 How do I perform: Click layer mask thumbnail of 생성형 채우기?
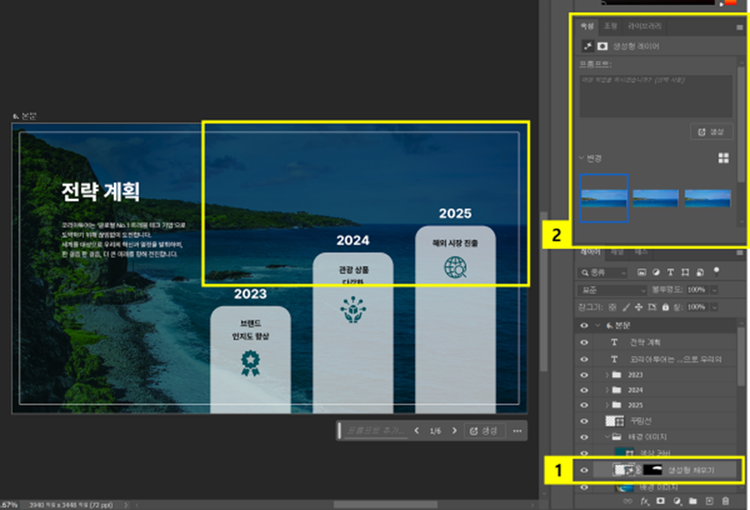pyautogui.click(x=652, y=470)
